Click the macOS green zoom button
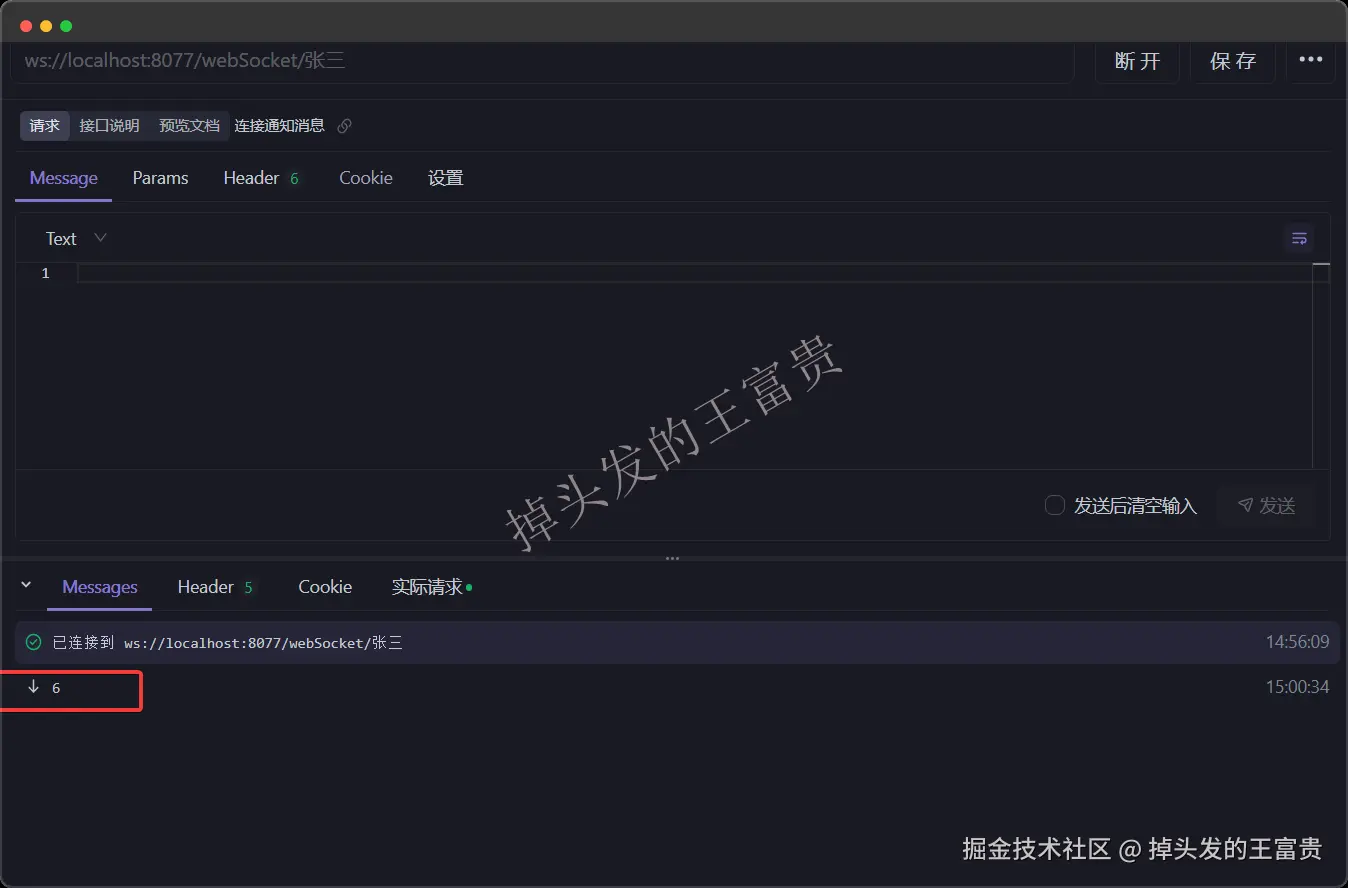 (66, 26)
